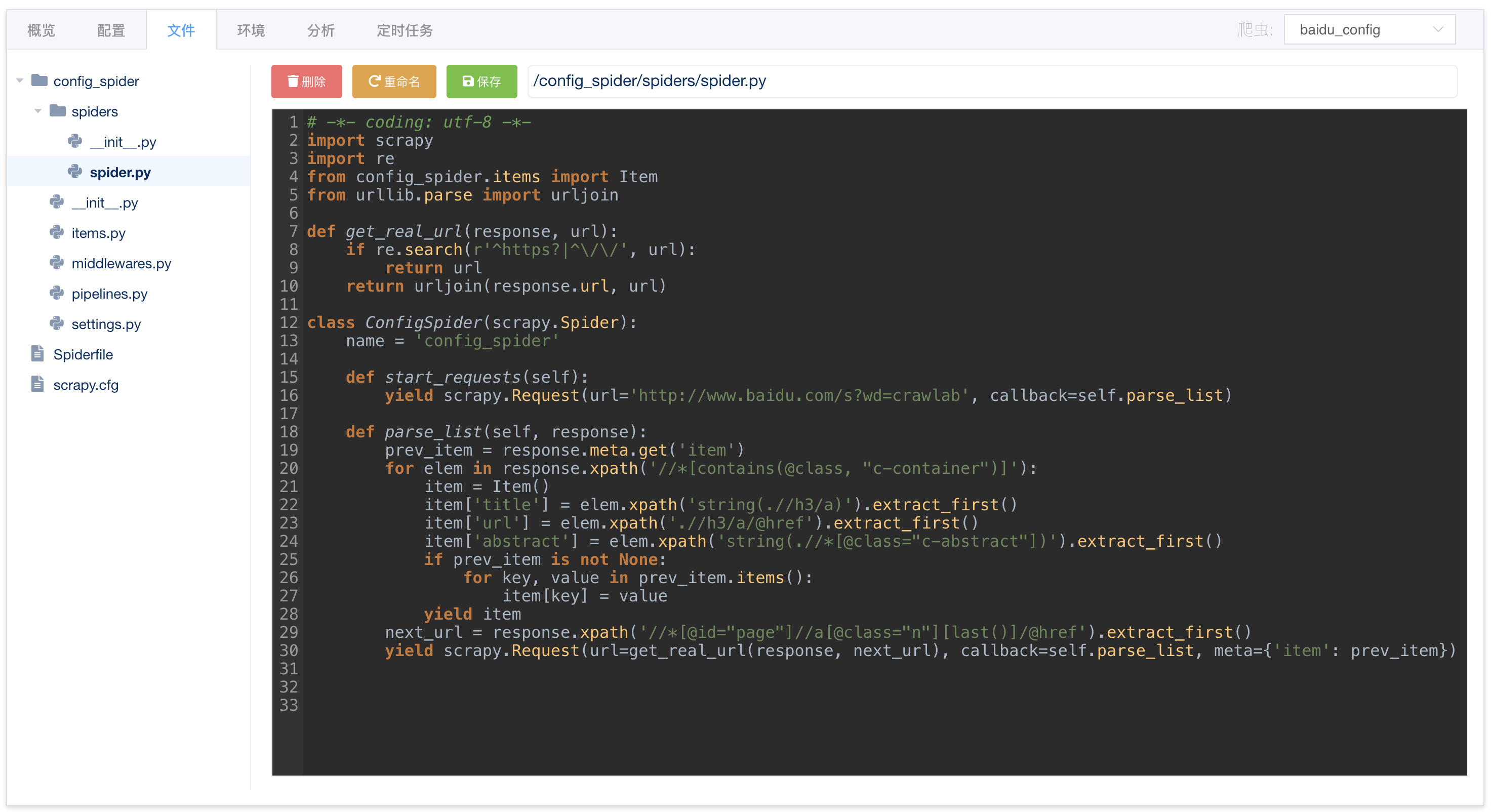Image resolution: width=1492 pixels, height=812 pixels.
Task: Click the 保存 save button
Action: (x=481, y=81)
